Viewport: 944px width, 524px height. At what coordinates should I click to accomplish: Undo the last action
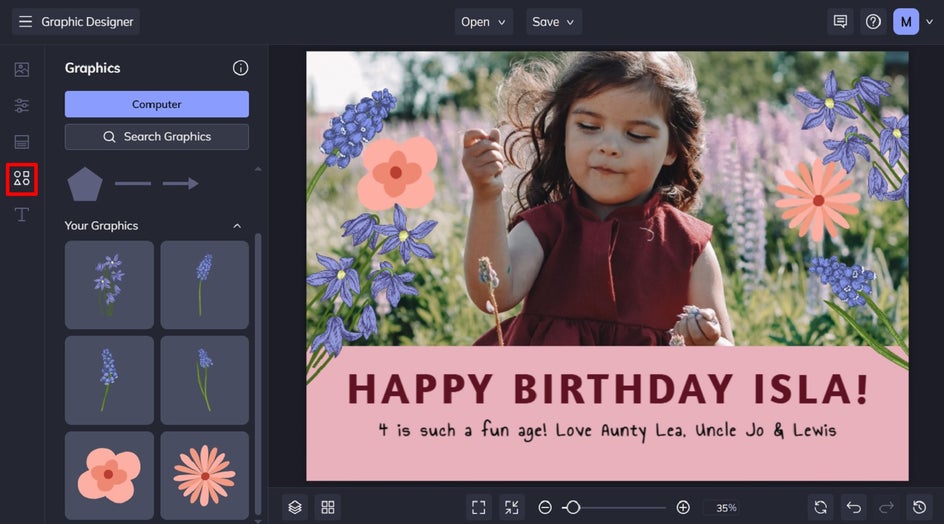point(854,507)
